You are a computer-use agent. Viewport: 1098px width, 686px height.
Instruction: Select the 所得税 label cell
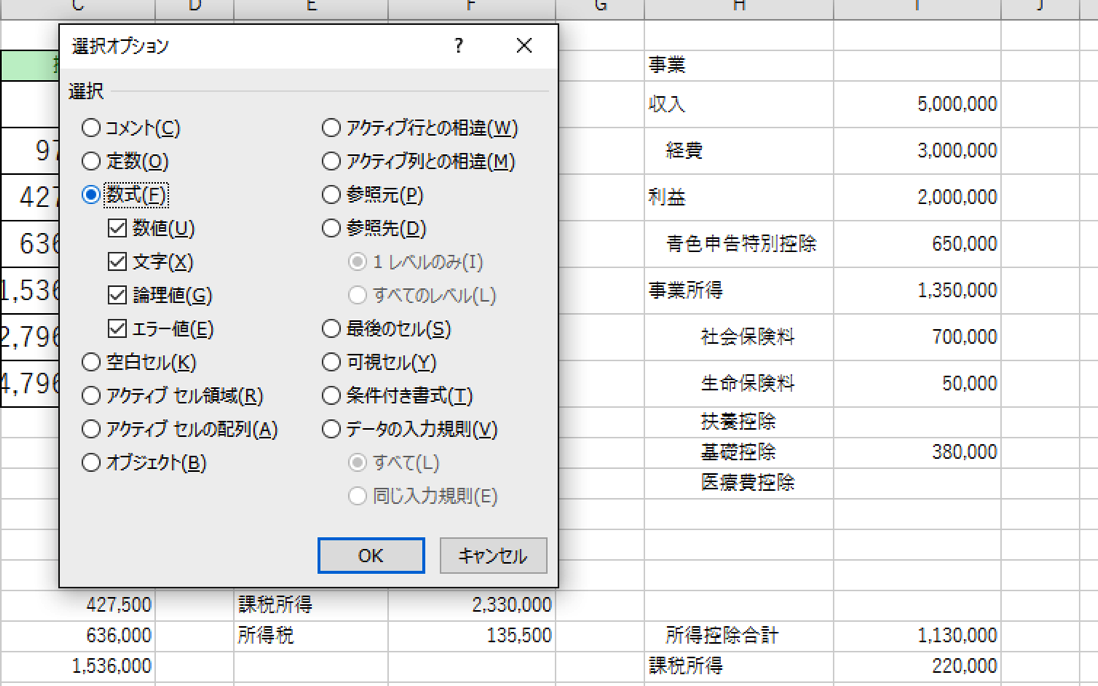coord(311,636)
